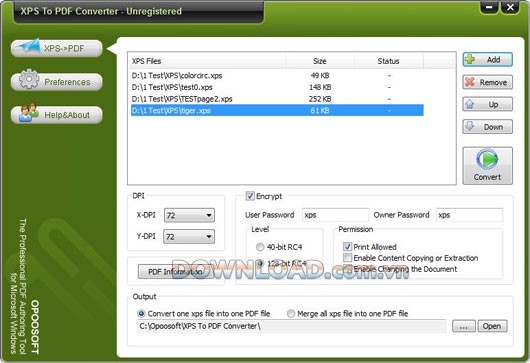Click the Add button label
The width and height of the screenshot is (530, 363).
[493, 59]
